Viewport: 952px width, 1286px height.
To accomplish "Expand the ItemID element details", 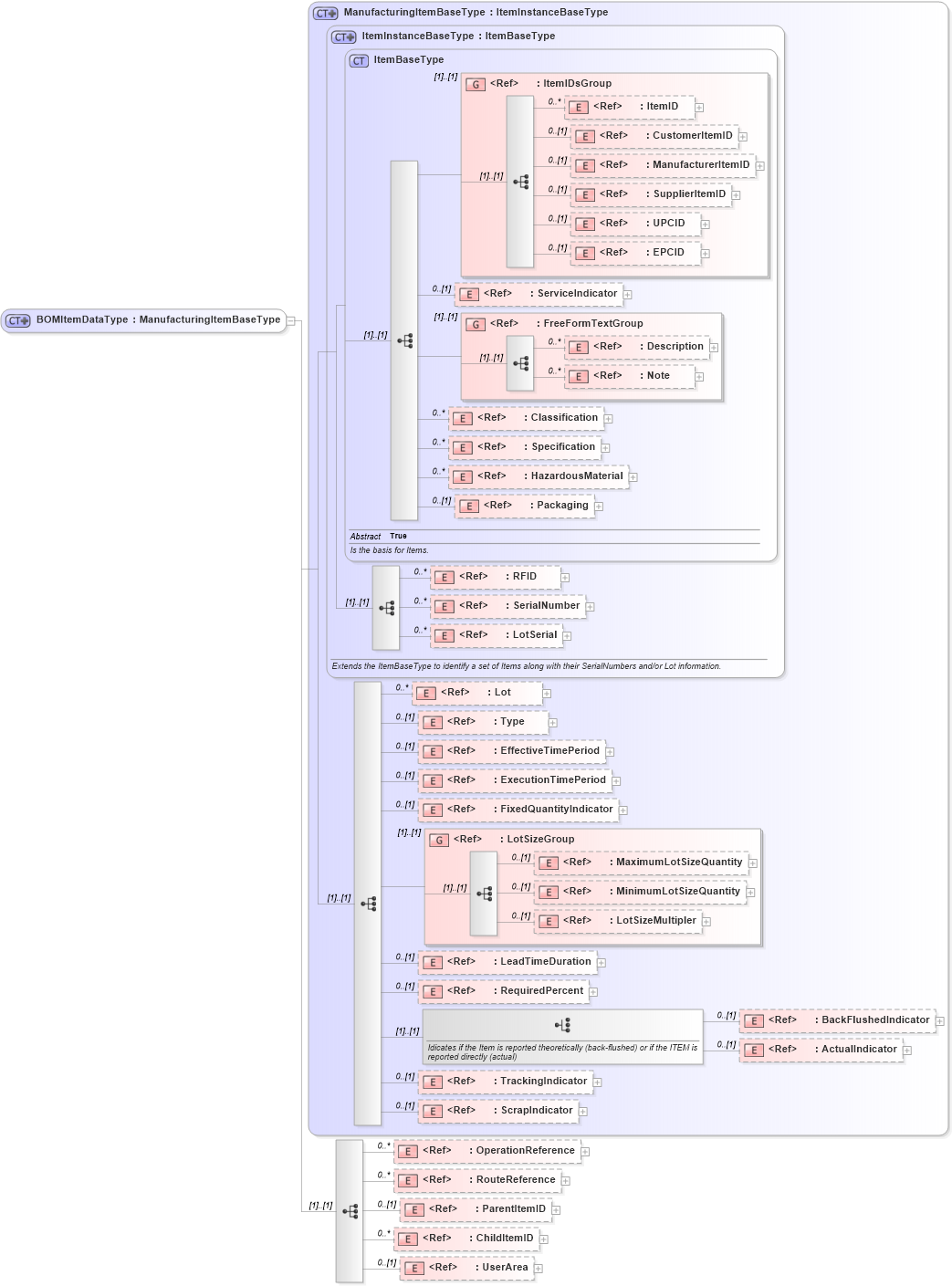I will click(x=699, y=107).
